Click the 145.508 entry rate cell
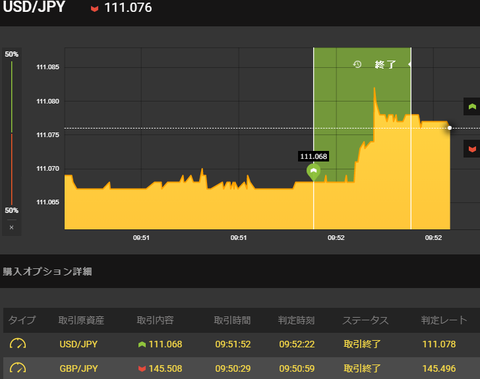This screenshot has width=480, height=379. [x=165, y=369]
